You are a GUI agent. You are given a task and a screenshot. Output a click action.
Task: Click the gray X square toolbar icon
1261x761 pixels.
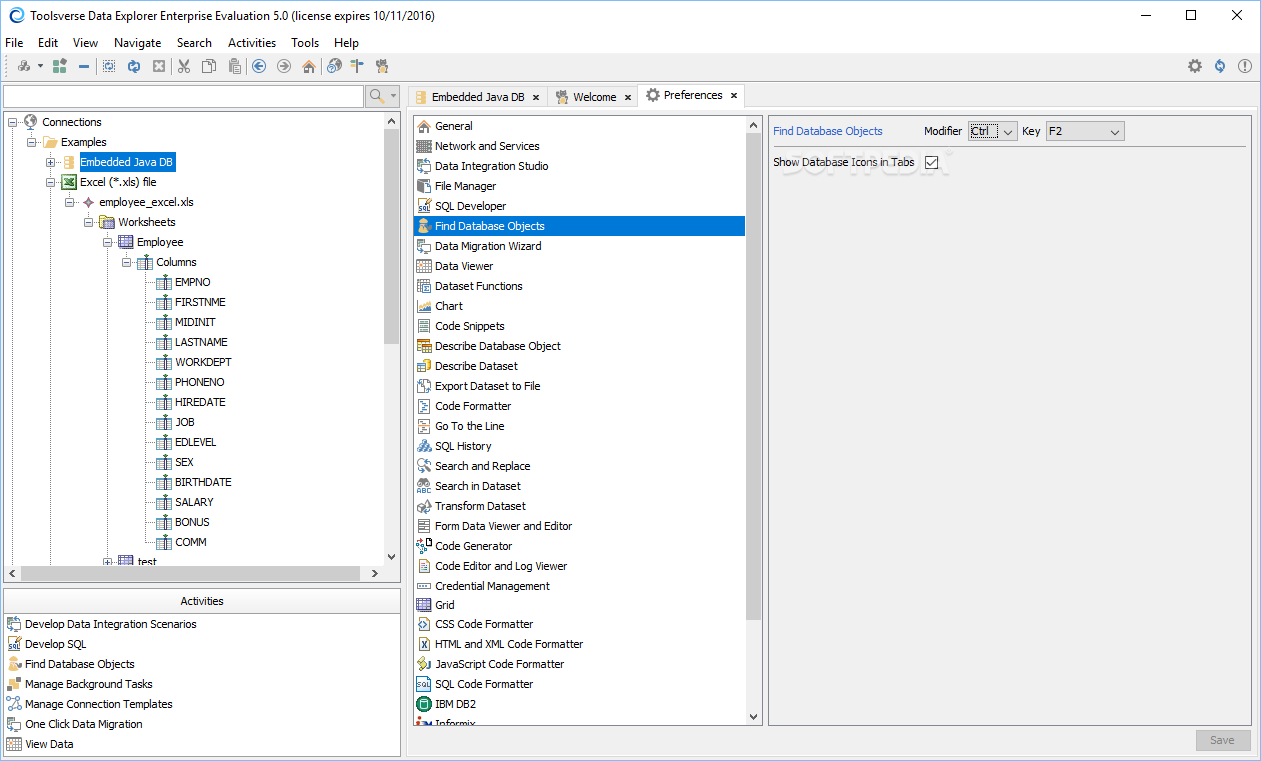click(158, 66)
